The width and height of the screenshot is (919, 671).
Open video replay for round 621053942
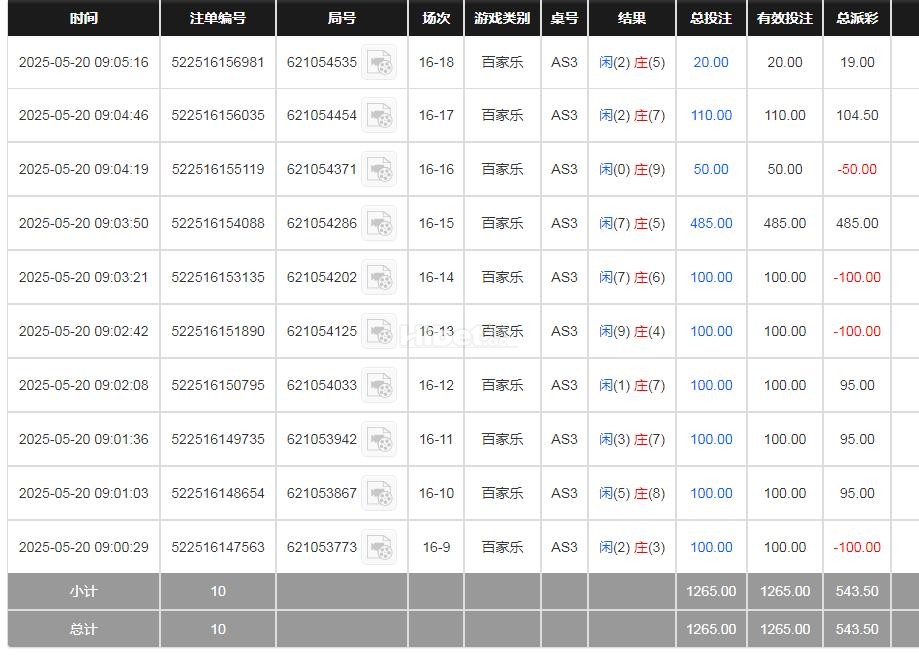pos(379,440)
